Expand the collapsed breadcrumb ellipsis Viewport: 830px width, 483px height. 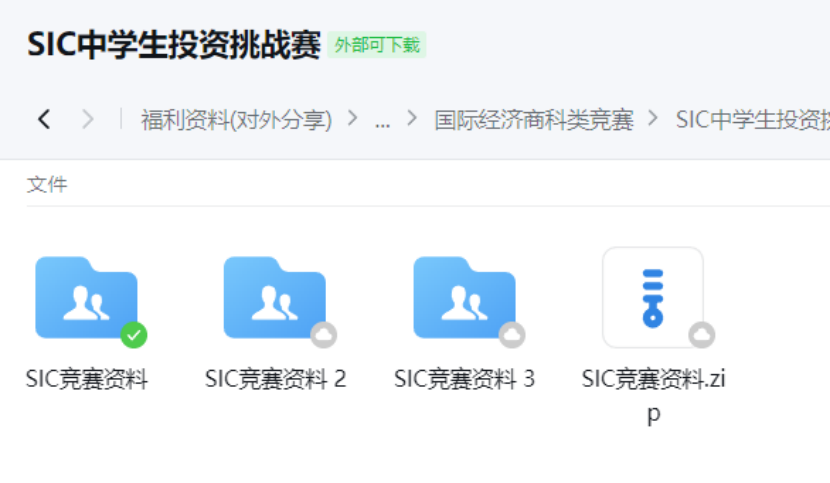382,123
